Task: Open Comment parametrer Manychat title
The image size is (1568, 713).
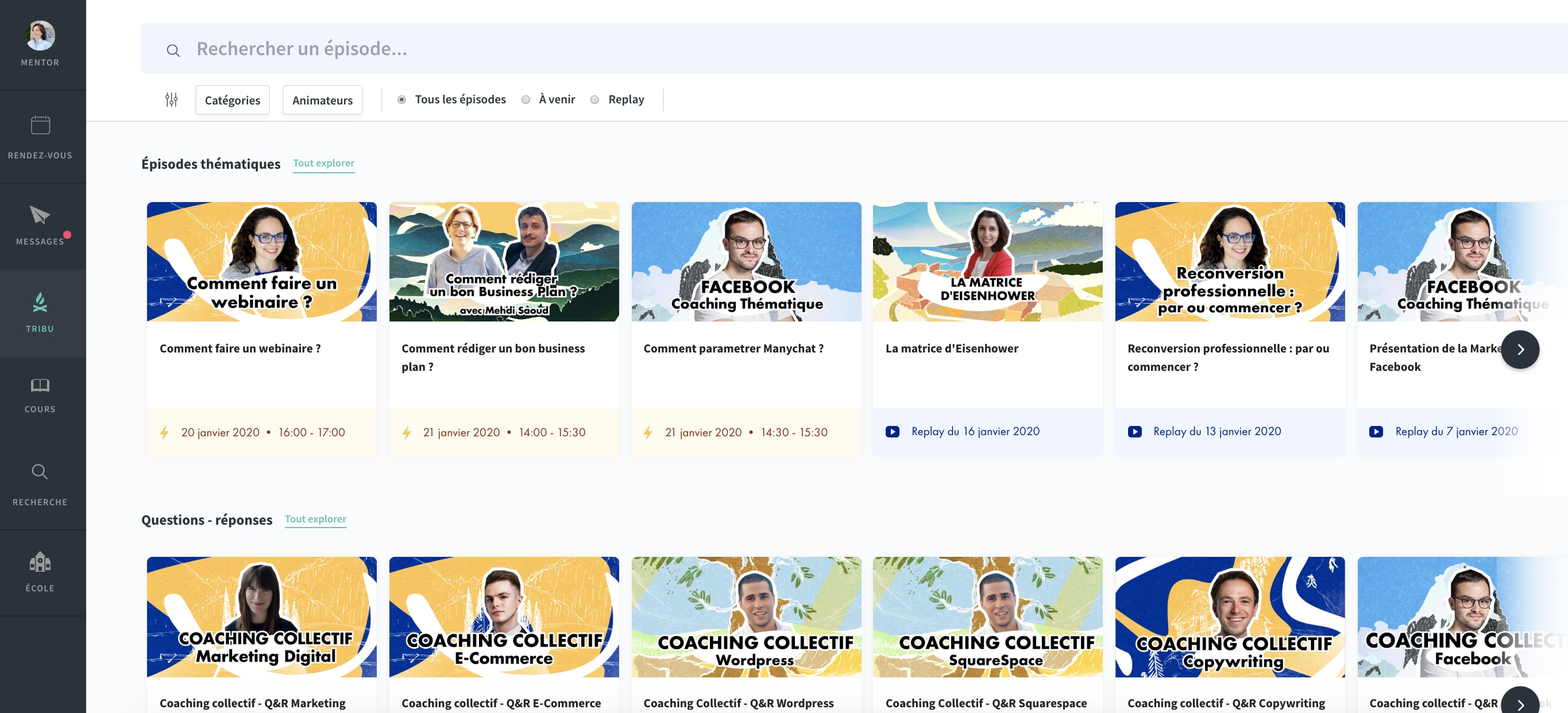Action: [733, 348]
